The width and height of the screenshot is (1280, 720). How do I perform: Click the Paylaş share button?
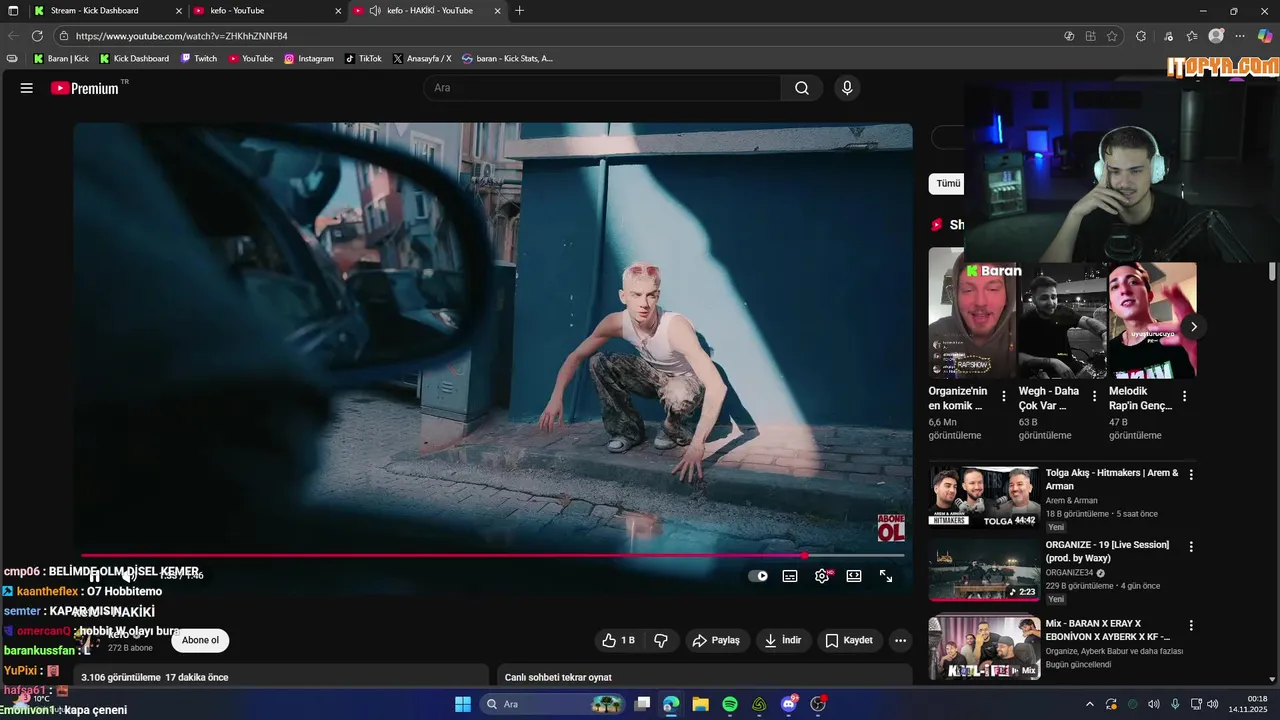716,640
